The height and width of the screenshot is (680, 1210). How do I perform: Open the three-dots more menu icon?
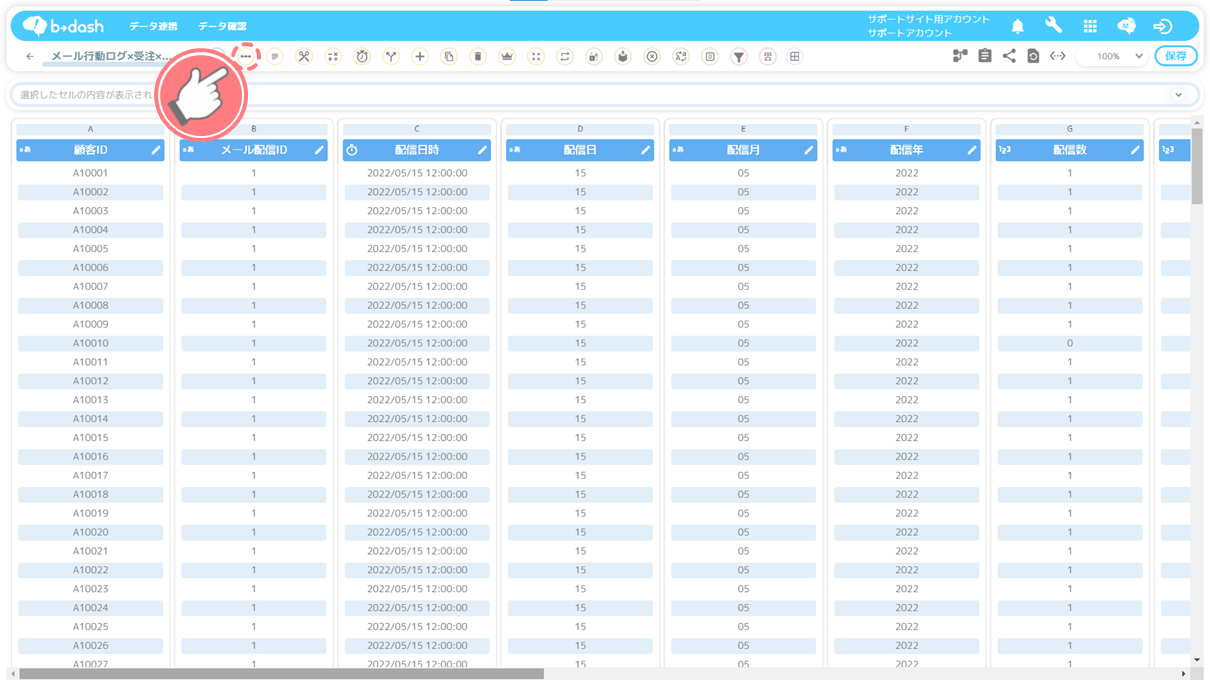pos(246,57)
